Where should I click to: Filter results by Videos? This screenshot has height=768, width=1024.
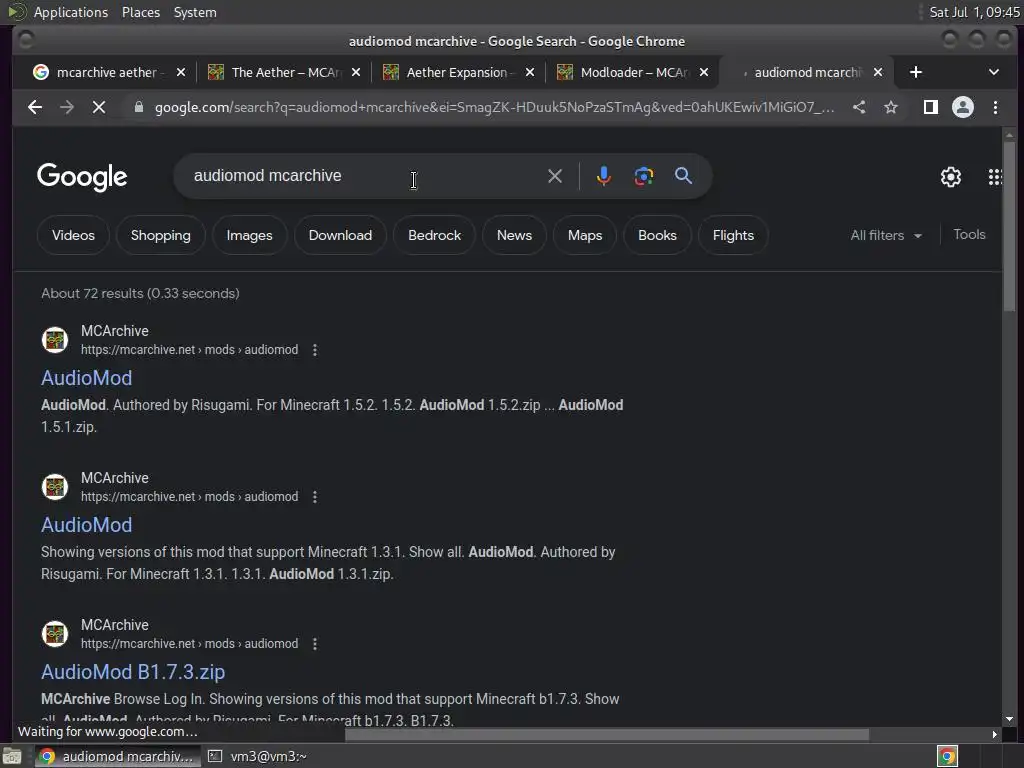tap(73, 235)
